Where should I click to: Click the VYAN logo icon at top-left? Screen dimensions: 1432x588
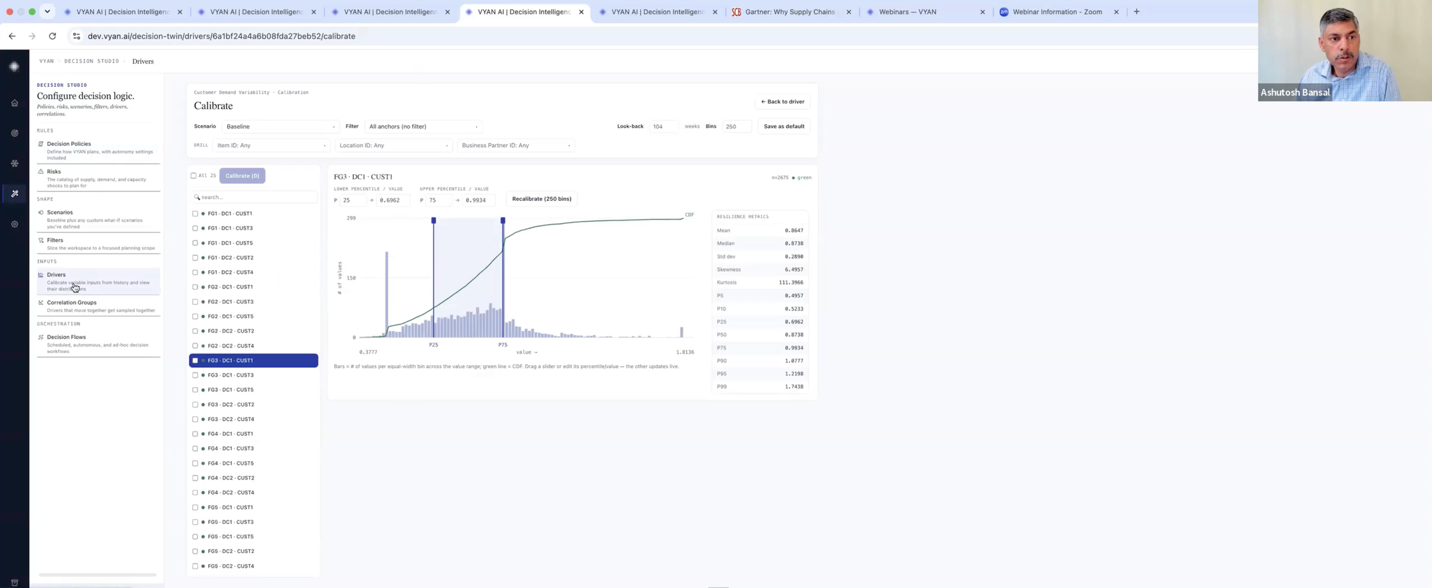click(x=14, y=66)
